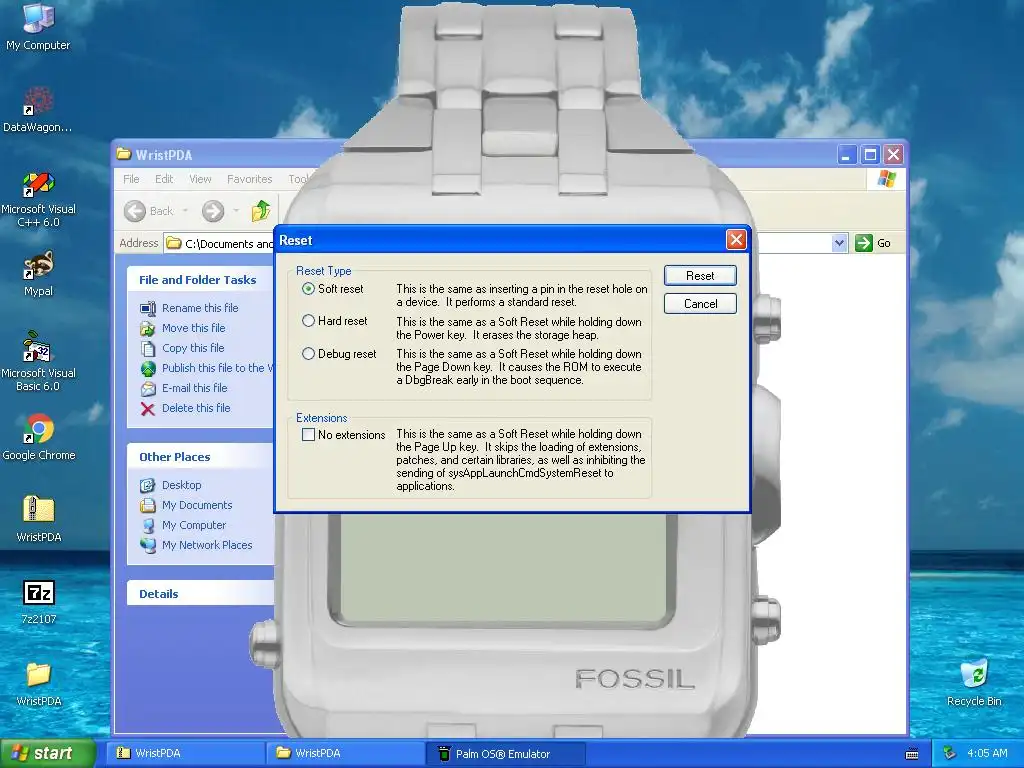The width and height of the screenshot is (1024, 768).
Task: Click the Explorer Forward arrow icon
Action: [213, 211]
